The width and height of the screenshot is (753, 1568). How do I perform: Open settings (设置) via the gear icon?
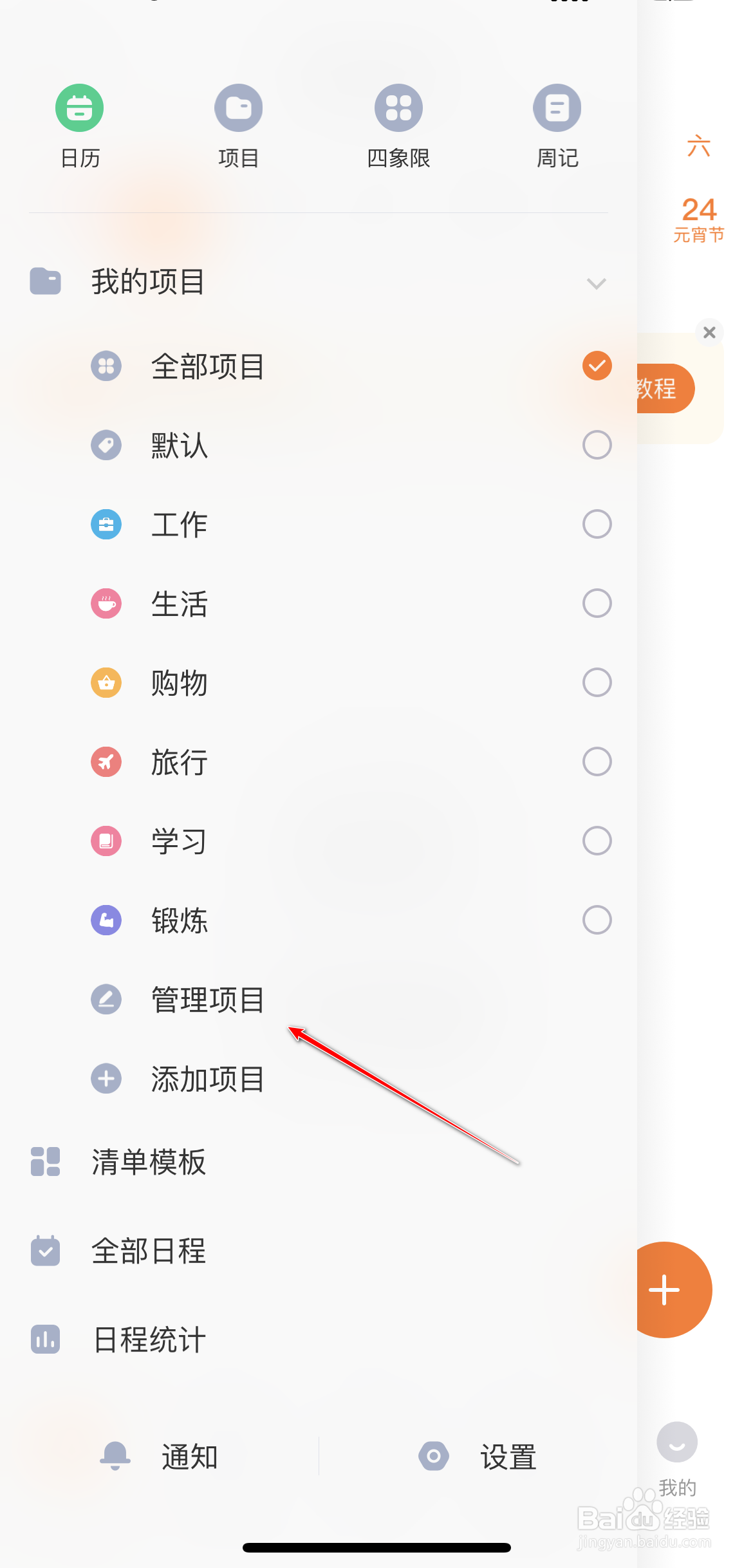[434, 1456]
